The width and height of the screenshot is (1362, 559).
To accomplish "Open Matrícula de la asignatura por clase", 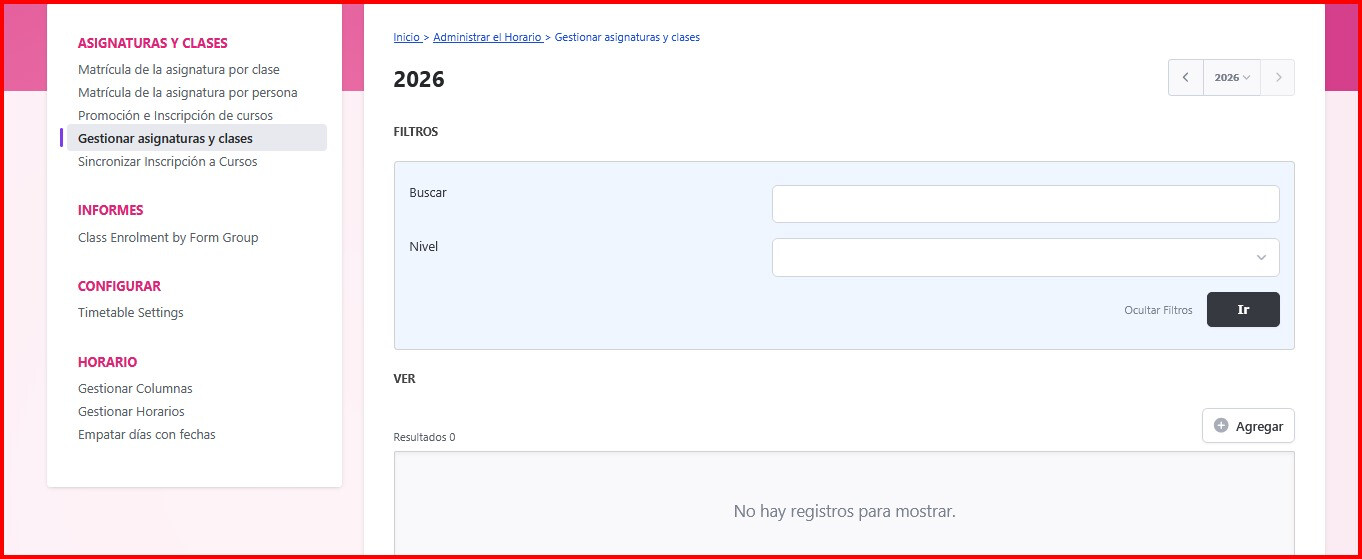I will coord(179,70).
